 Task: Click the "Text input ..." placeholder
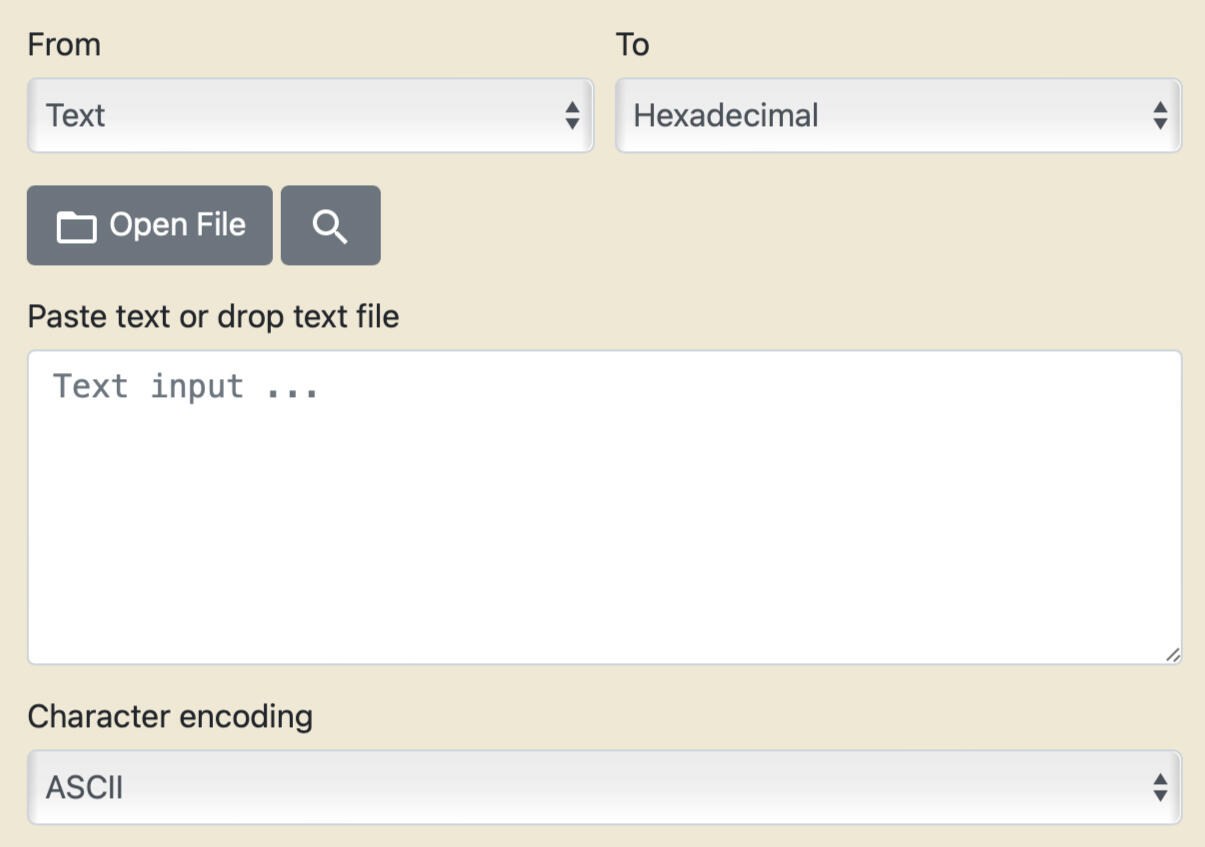coord(186,387)
